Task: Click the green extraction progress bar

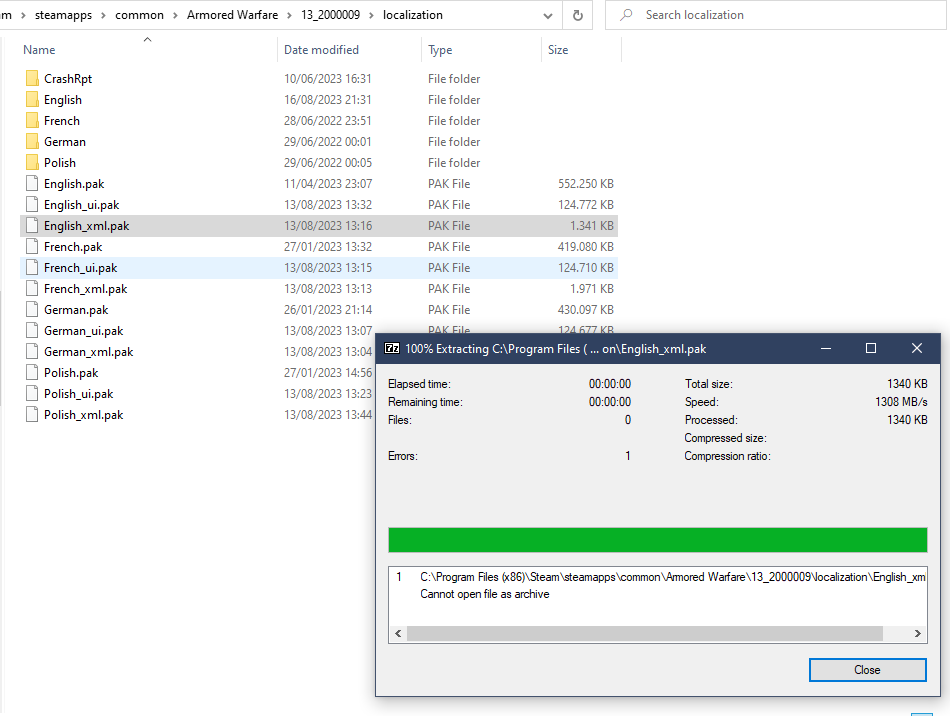Action: pyautogui.click(x=657, y=540)
